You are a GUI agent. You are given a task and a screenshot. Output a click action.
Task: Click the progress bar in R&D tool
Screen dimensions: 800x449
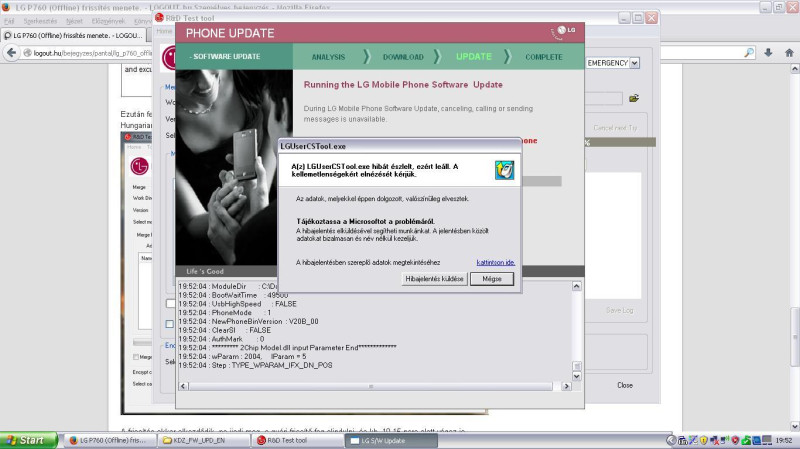620,142
